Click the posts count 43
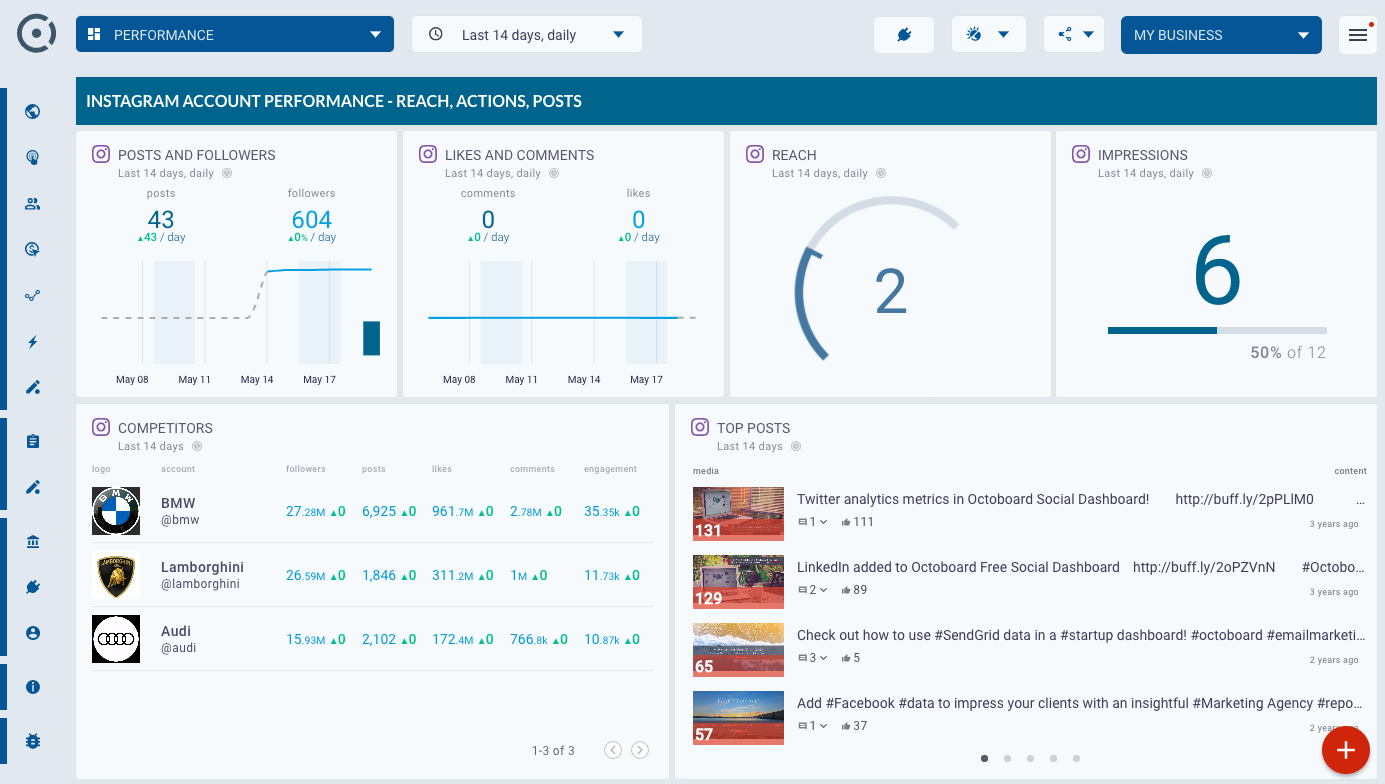 pyautogui.click(x=161, y=220)
